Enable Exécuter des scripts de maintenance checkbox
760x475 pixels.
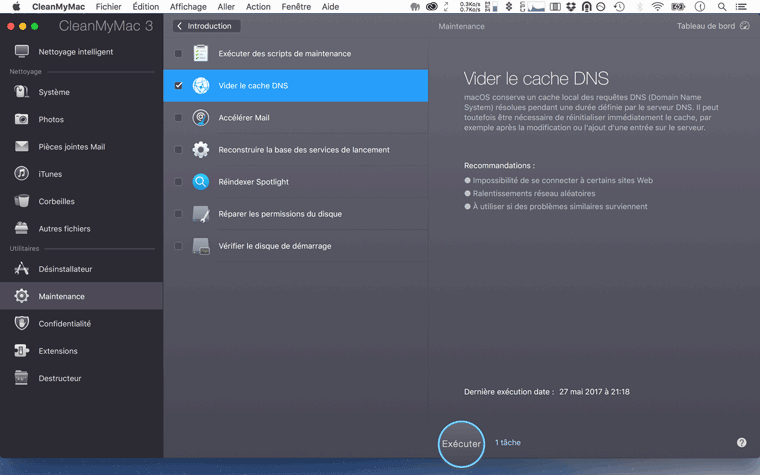178,53
